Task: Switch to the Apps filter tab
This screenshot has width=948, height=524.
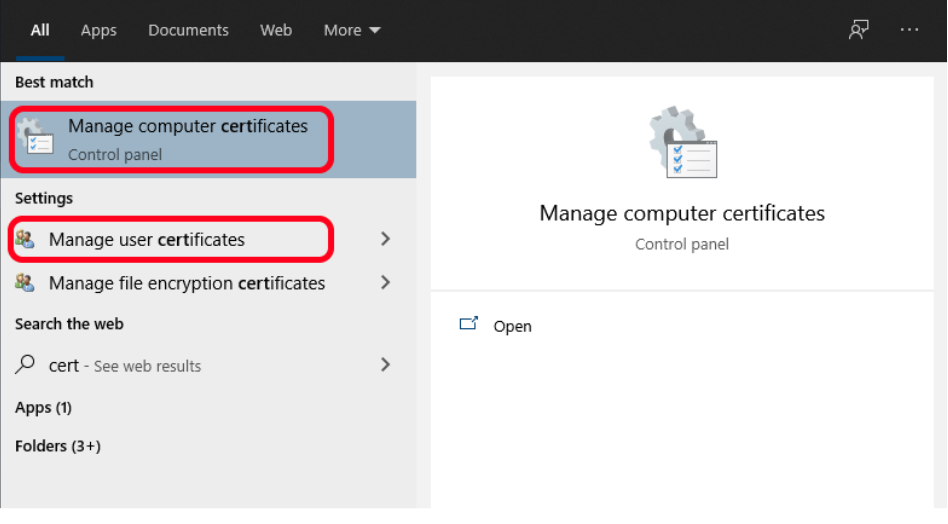Action: pyautogui.click(x=98, y=30)
